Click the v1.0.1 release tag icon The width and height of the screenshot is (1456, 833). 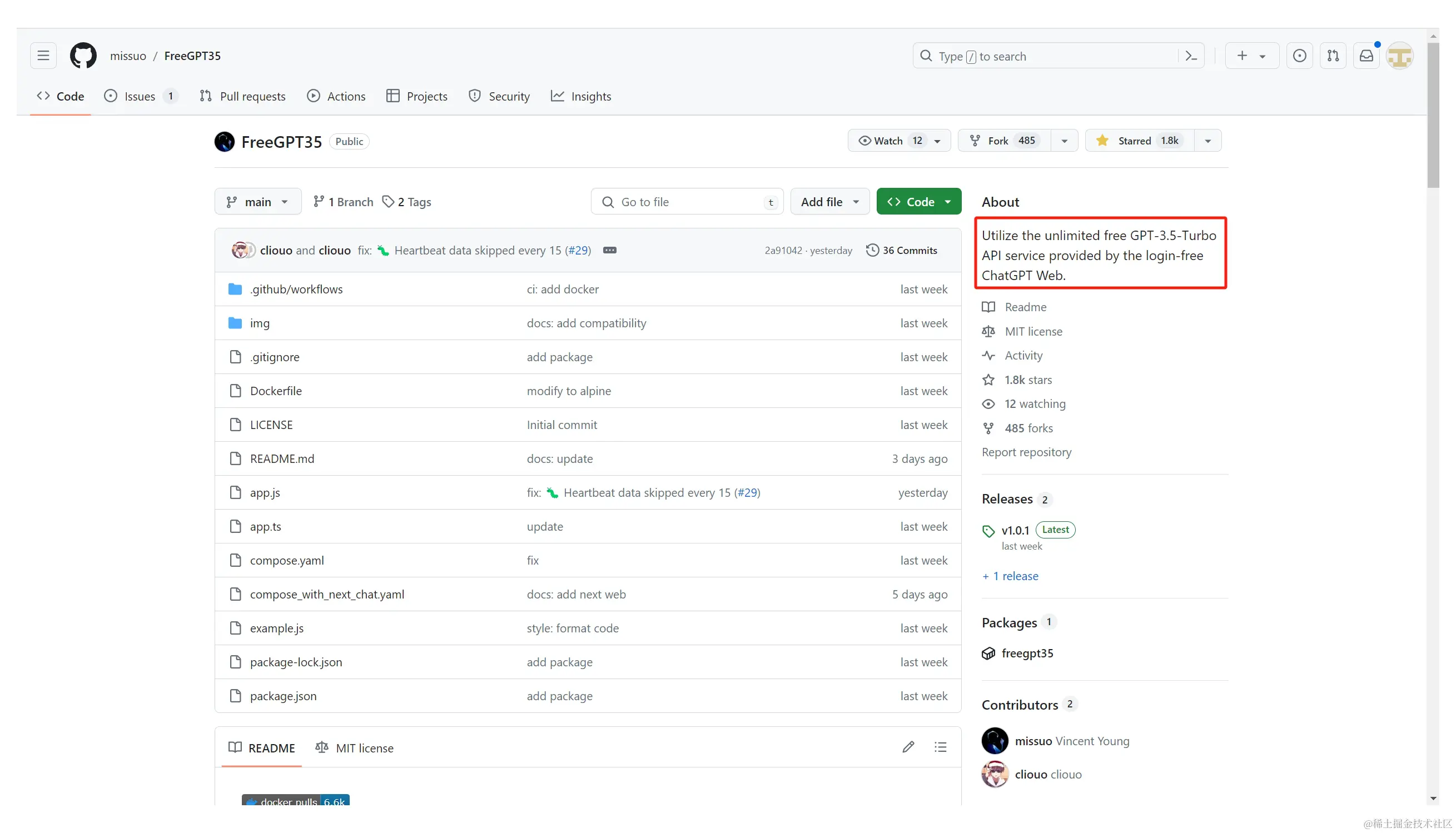988,531
